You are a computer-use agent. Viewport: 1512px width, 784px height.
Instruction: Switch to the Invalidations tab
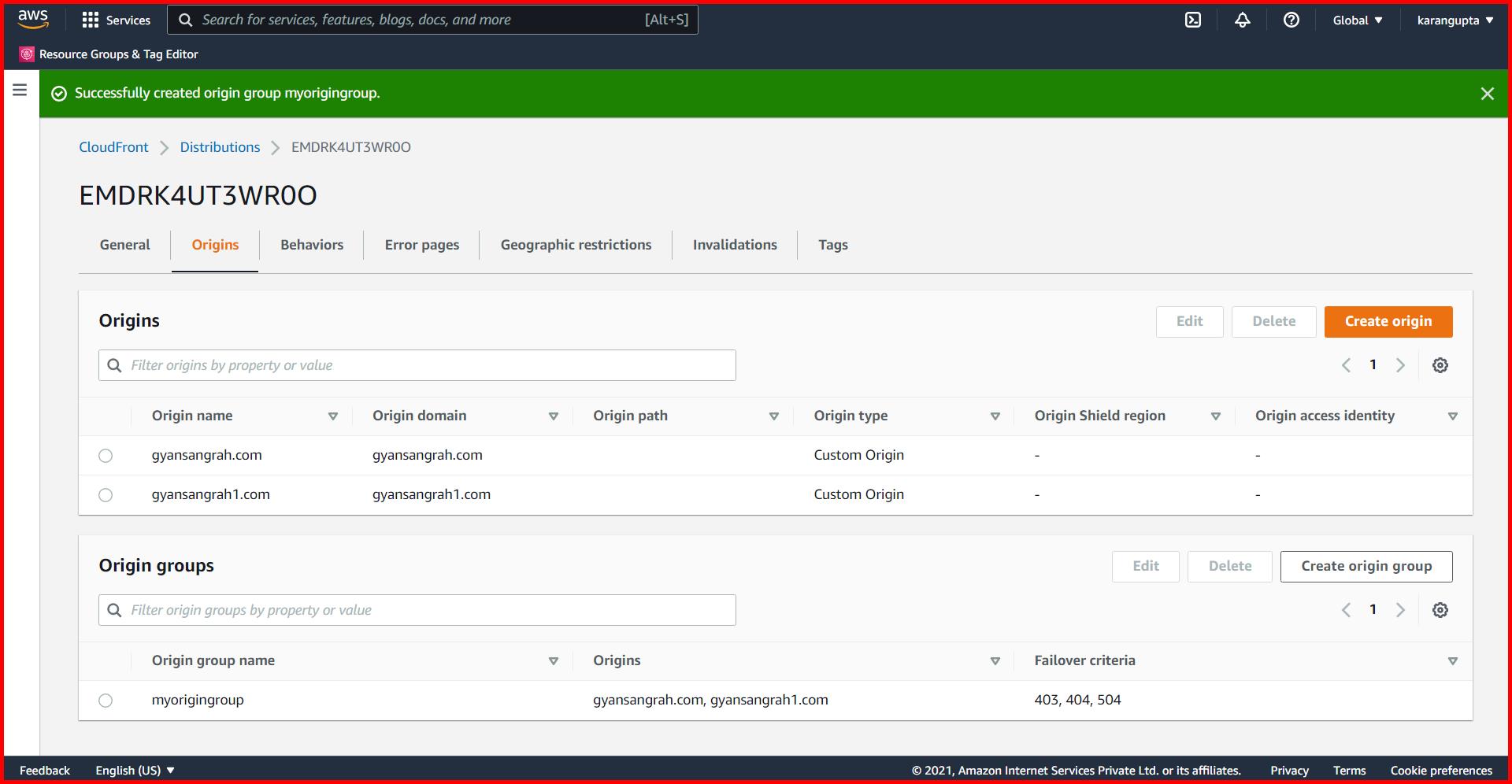[734, 245]
